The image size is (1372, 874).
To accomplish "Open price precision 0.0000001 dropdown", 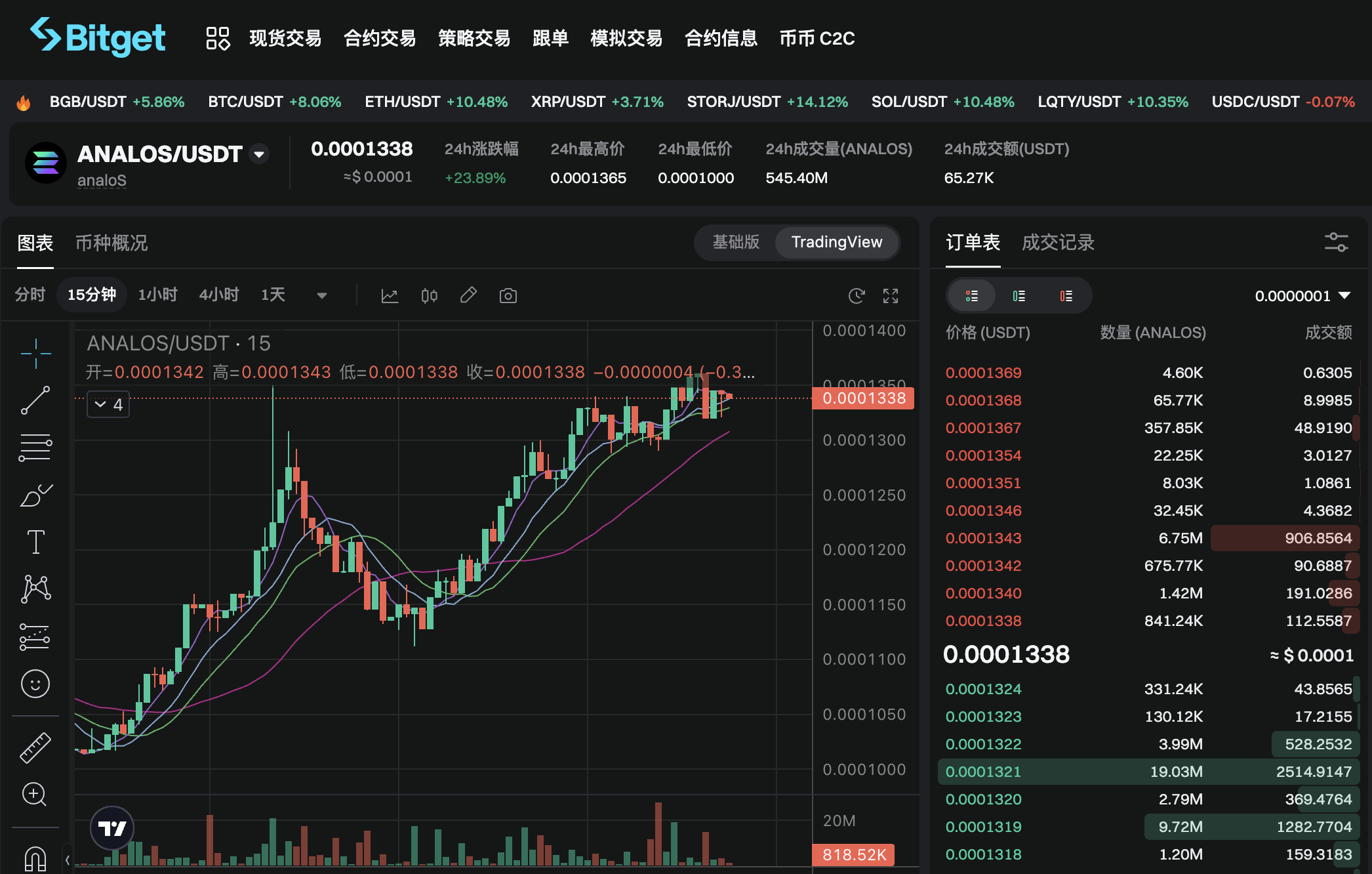I will click(1302, 296).
